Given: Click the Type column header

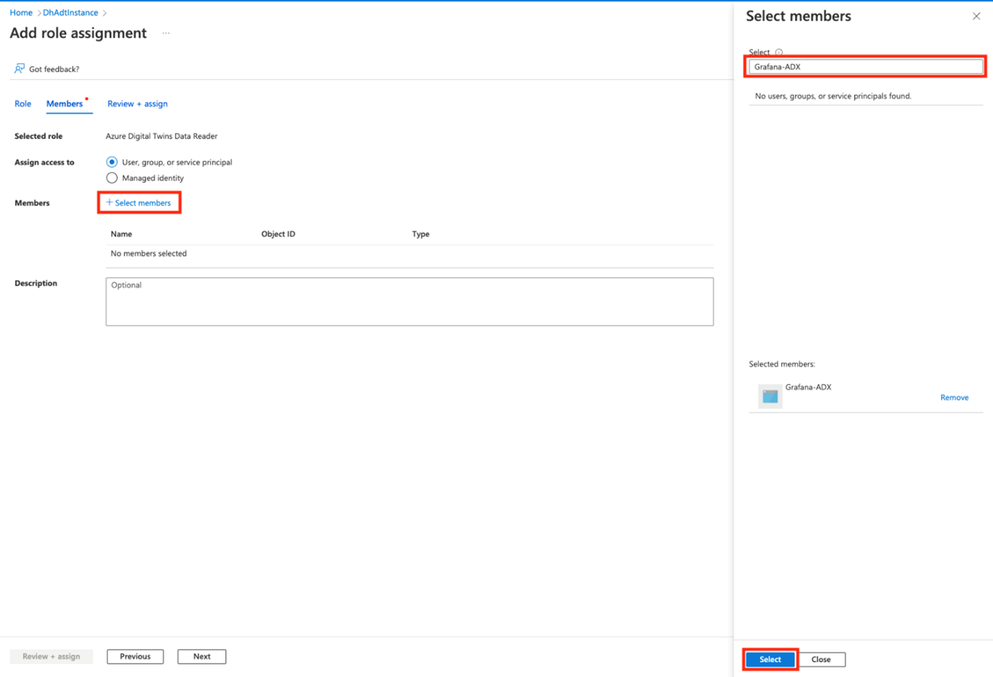Looking at the screenshot, I should point(421,234).
